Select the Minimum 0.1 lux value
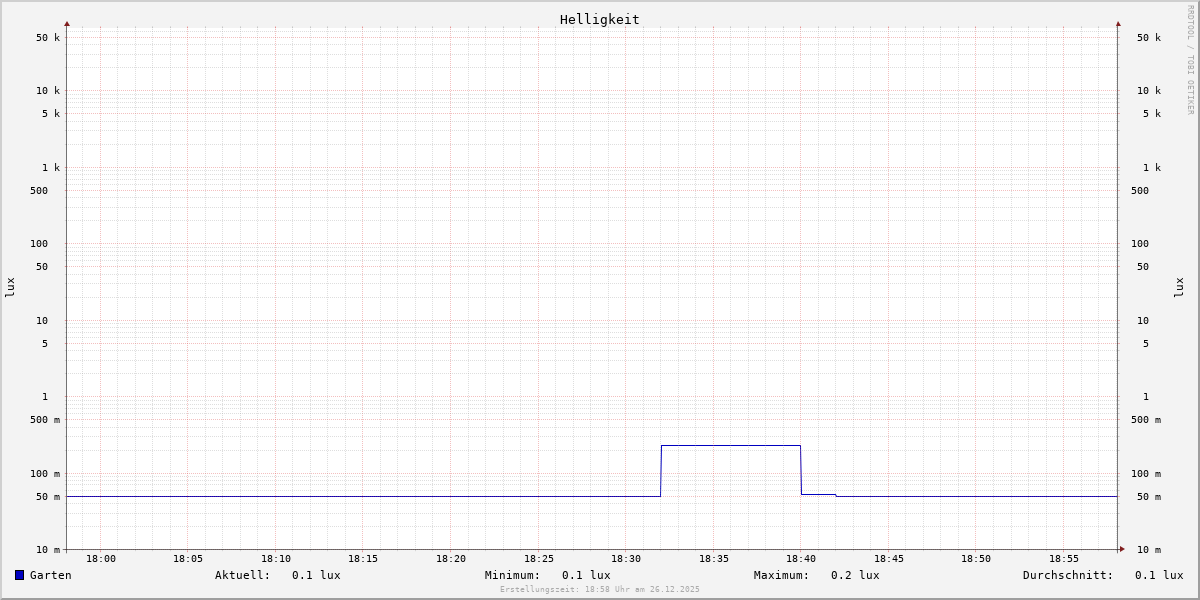This screenshot has height=600, width=1200. point(586,575)
